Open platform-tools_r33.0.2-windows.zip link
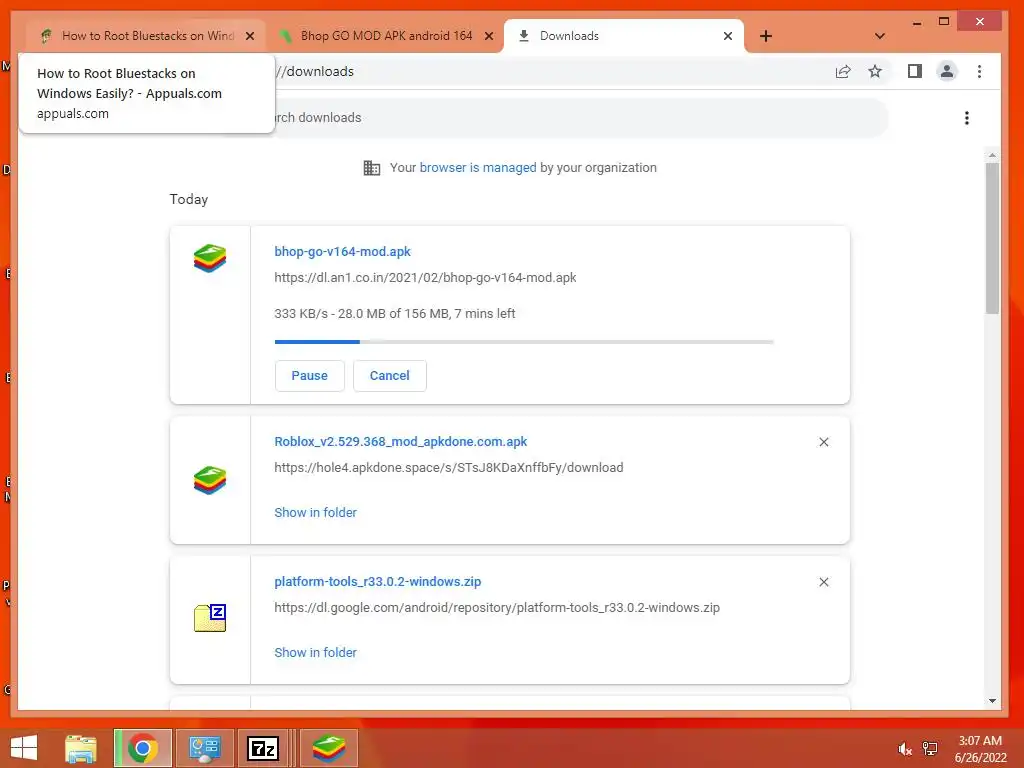The height and width of the screenshot is (768, 1024). click(x=377, y=581)
